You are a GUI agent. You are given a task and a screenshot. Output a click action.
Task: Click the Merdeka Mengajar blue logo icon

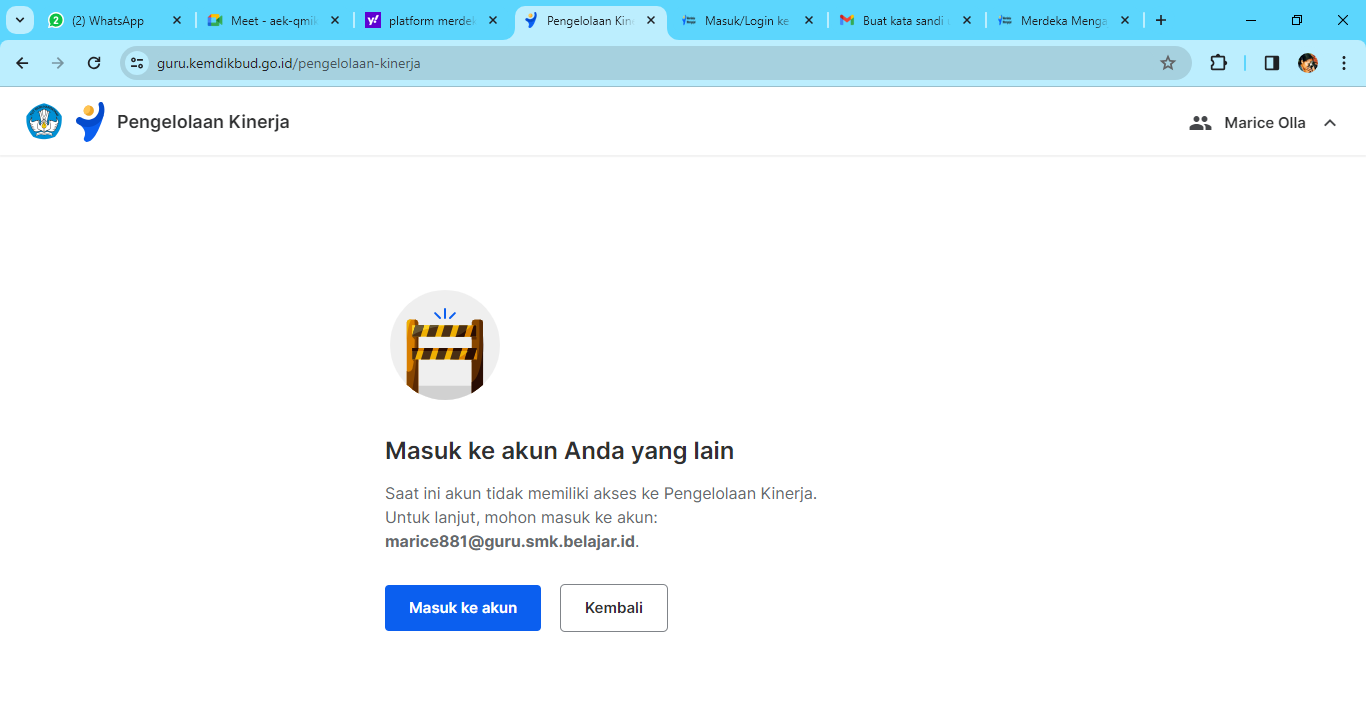pyautogui.click(x=90, y=122)
